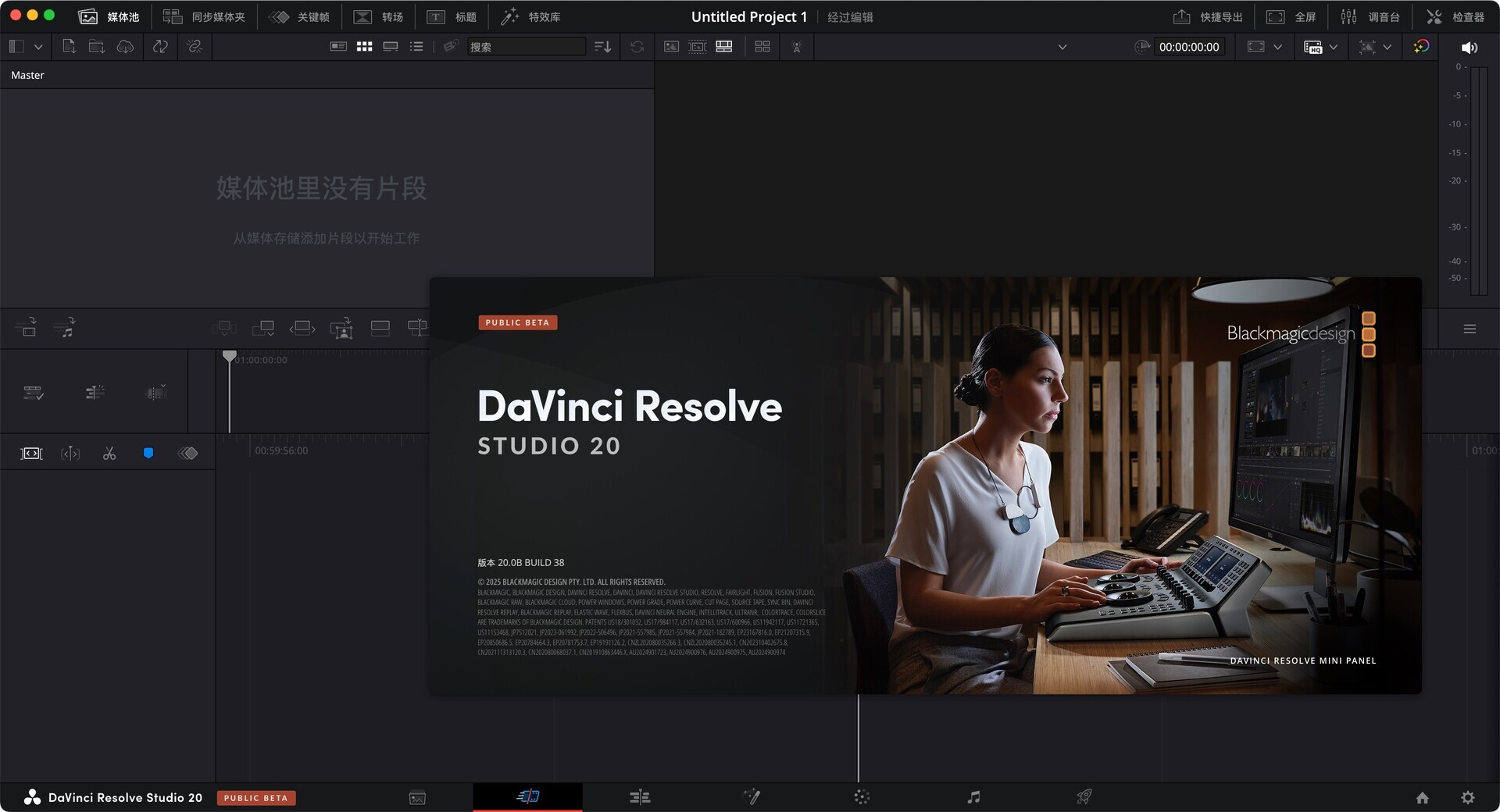Click the 快捷导出 quick export button
This screenshot has width=1500, height=812.
coord(1208,16)
